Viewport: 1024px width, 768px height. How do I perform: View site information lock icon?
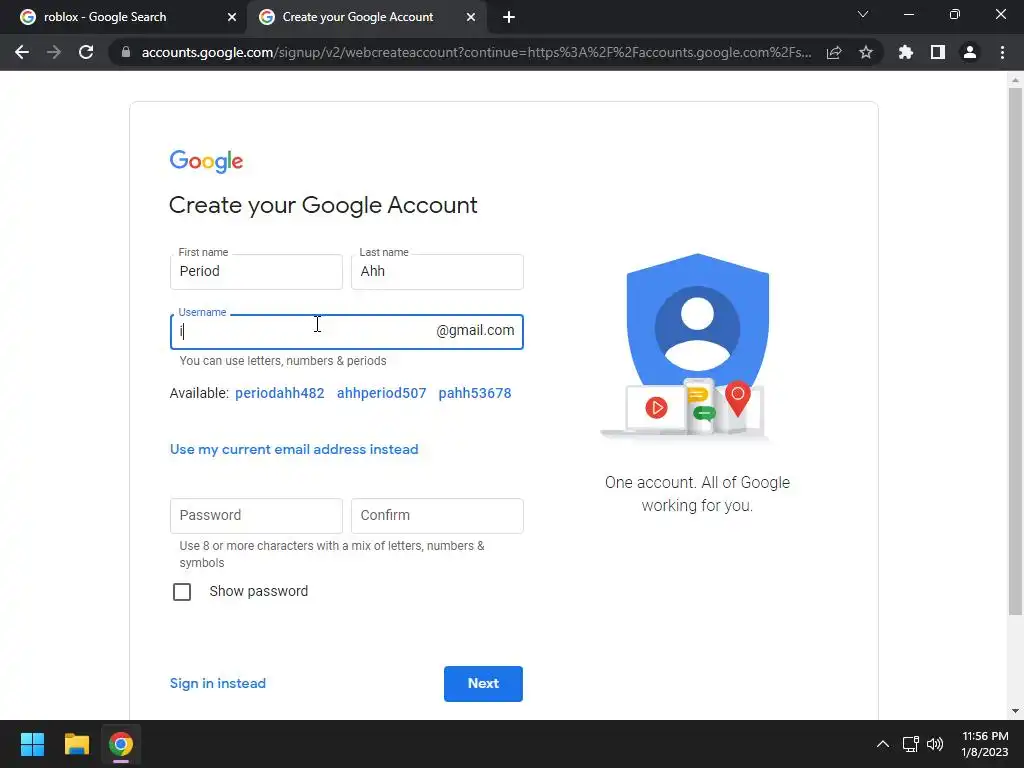pyautogui.click(x=126, y=52)
